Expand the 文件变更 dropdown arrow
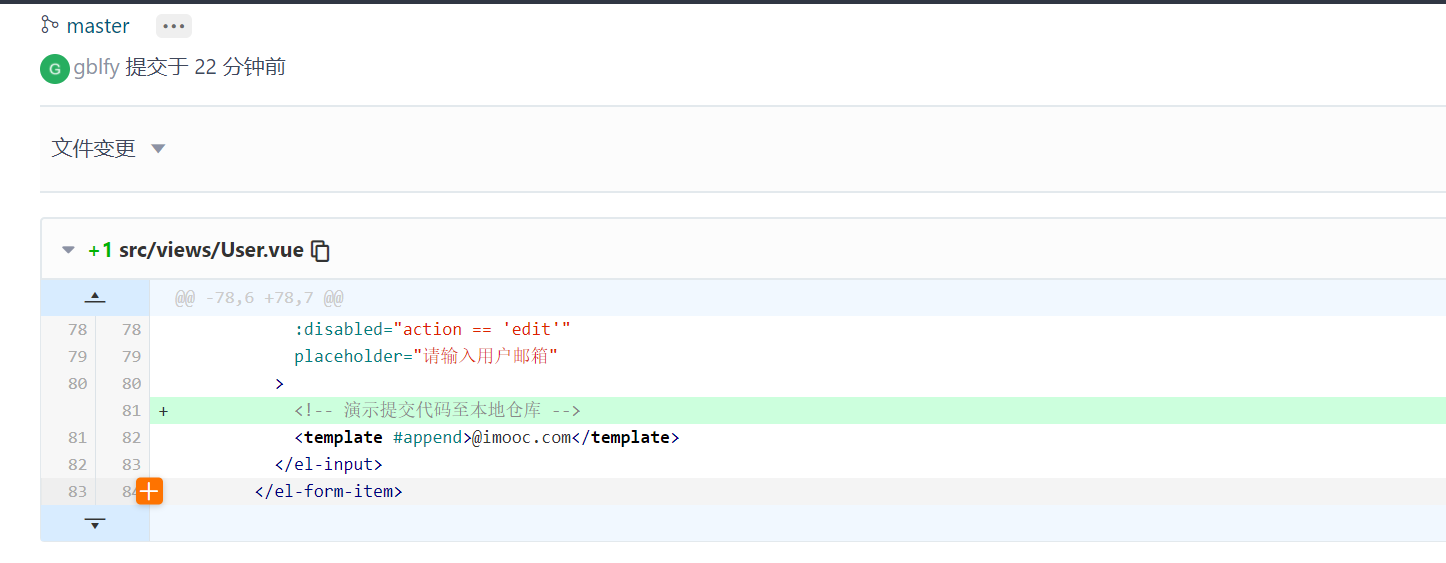Screen dimensions: 1446x563 (x=158, y=149)
